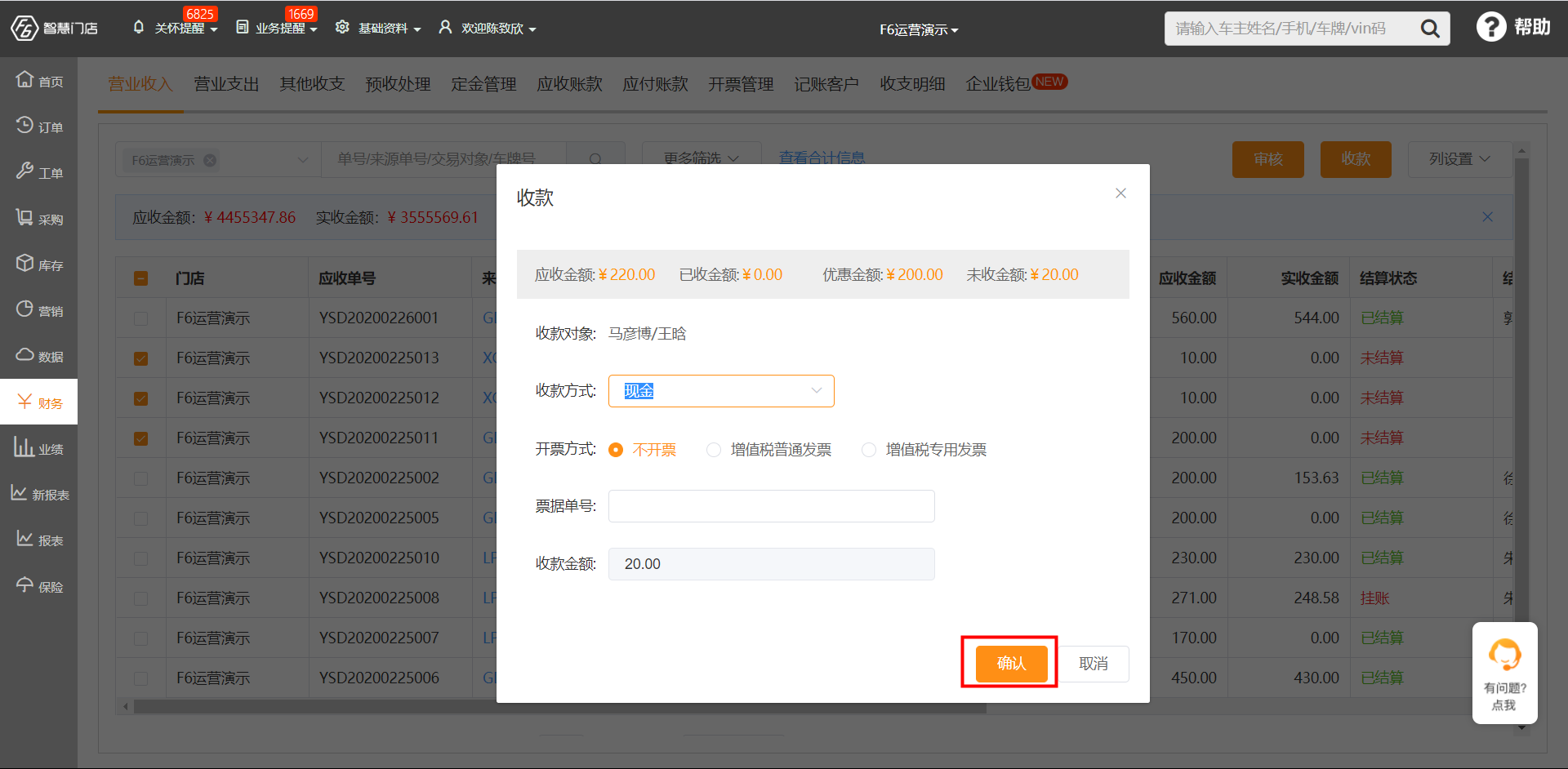
Task: Open the 查看合计信息 link
Action: pyautogui.click(x=822, y=158)
